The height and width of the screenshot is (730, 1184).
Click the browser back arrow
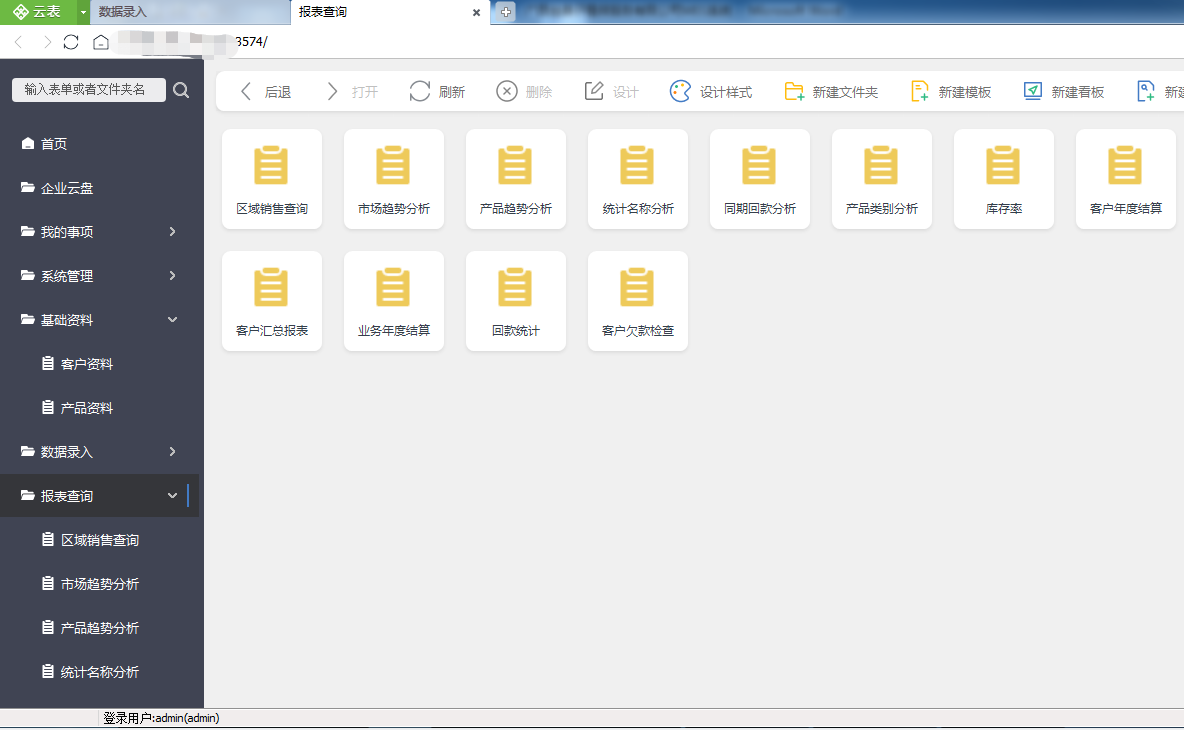tap(19, 42)
